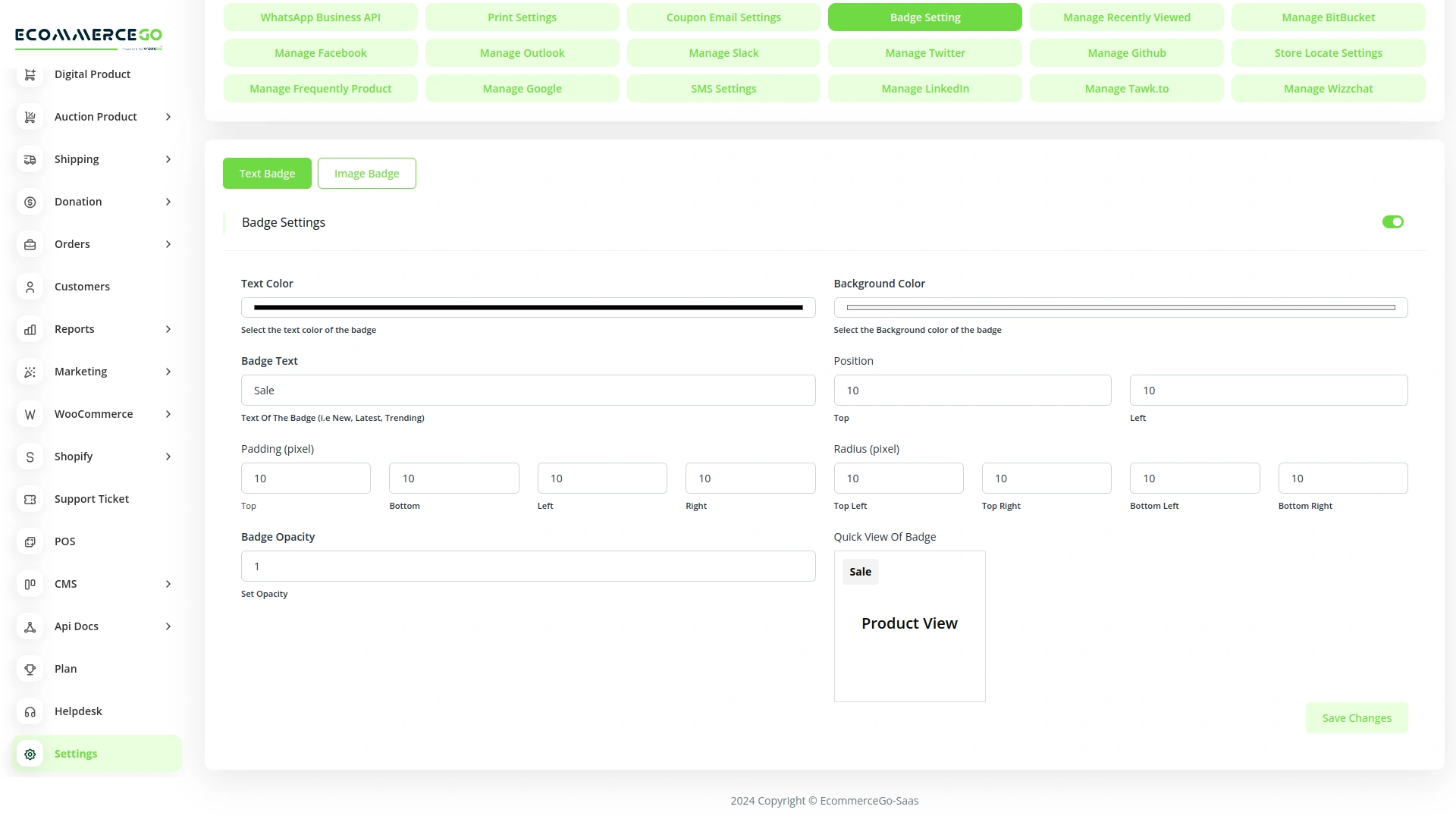The image size is (1456, 819).
Task: Open Shipping via the truck icon
Action: (x=30, y=159)
